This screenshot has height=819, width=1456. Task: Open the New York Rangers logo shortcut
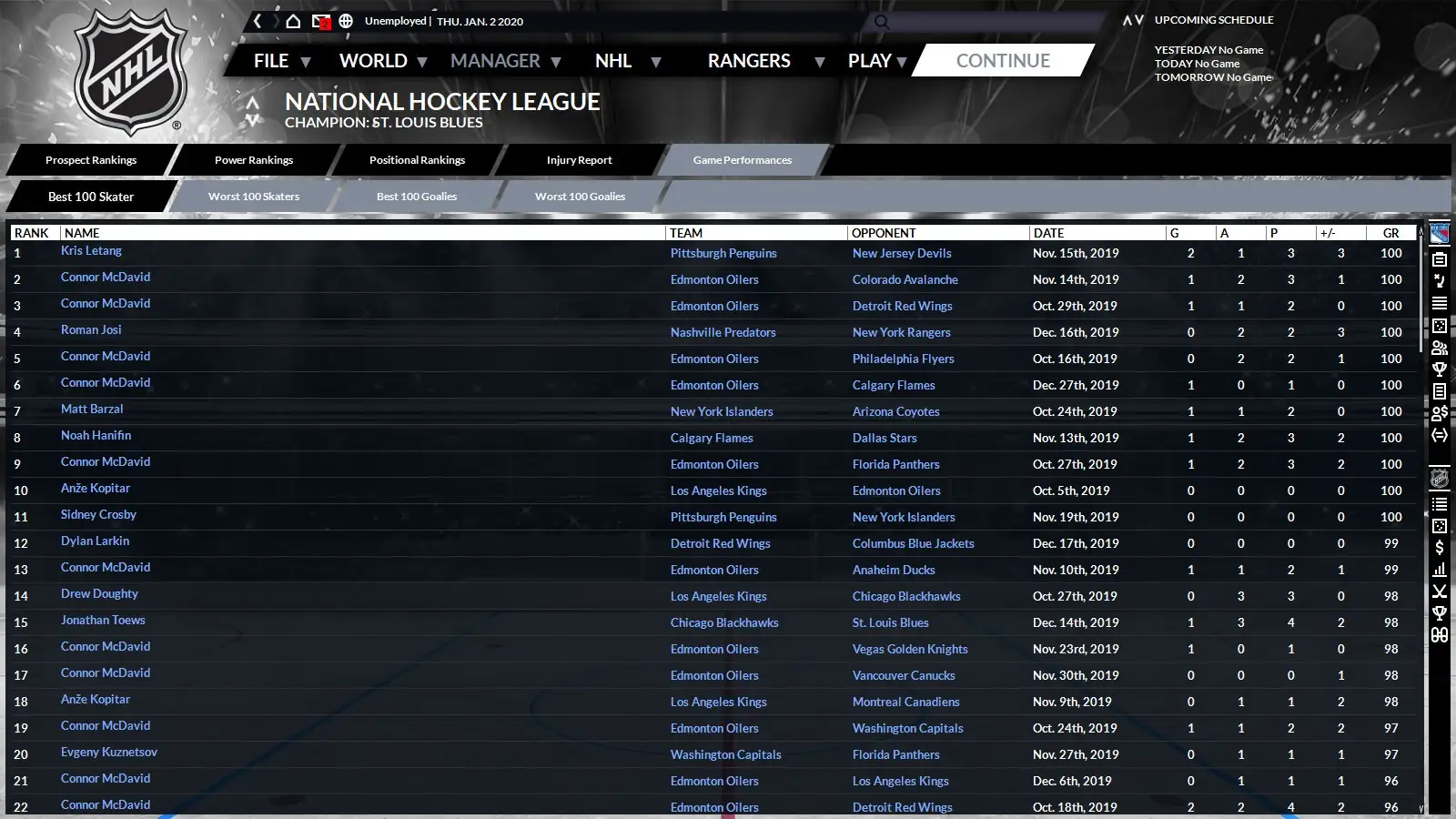[x=1440, y=234]
